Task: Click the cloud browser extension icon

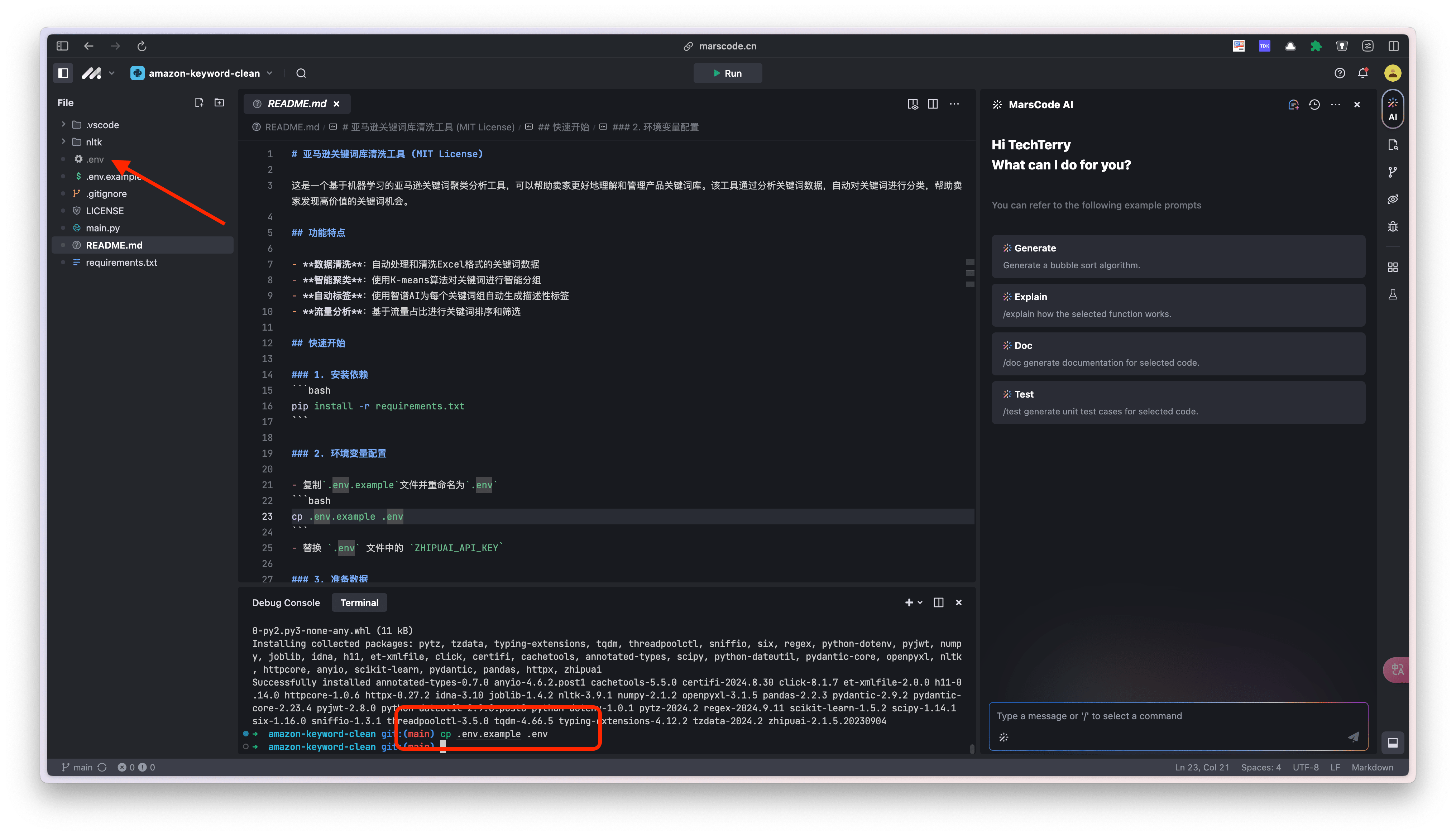Action: coord(1290,46)
